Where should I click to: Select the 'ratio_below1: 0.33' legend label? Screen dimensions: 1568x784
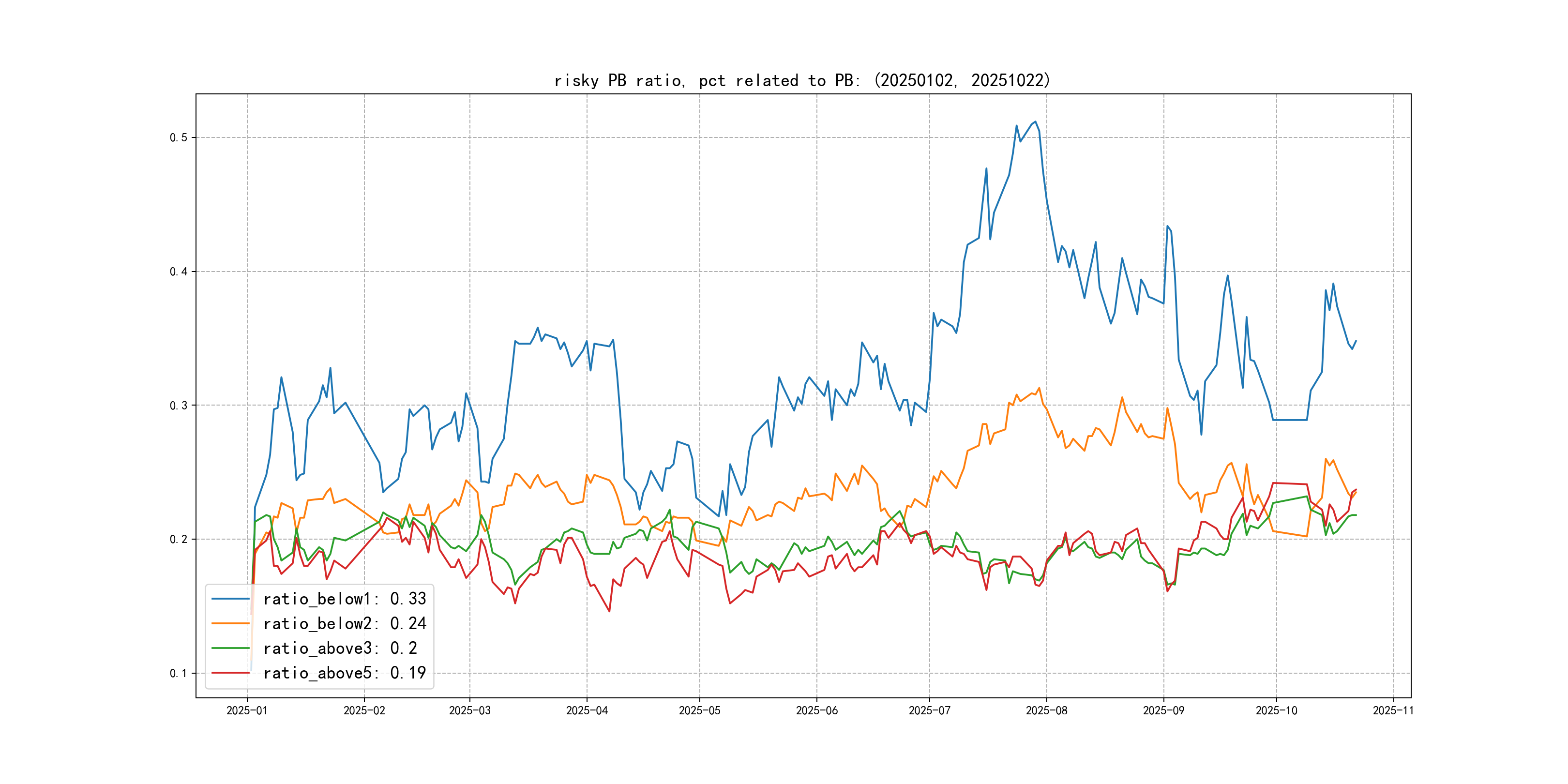click(345, 599)
